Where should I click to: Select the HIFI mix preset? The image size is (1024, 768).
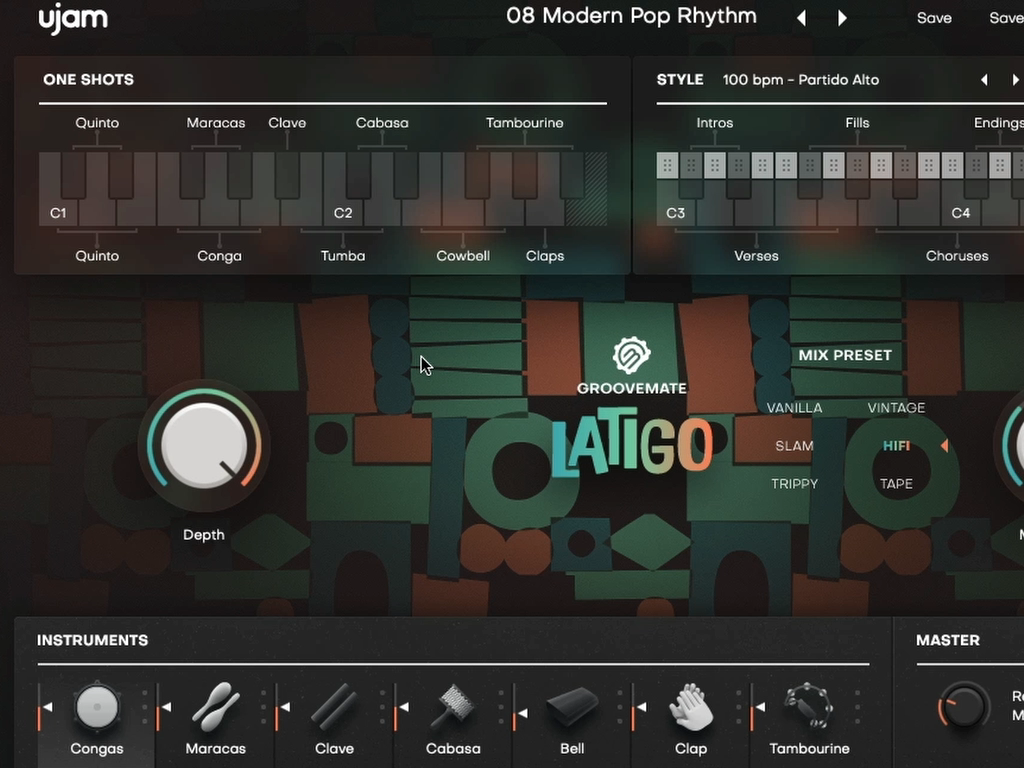tap(896, 446)
